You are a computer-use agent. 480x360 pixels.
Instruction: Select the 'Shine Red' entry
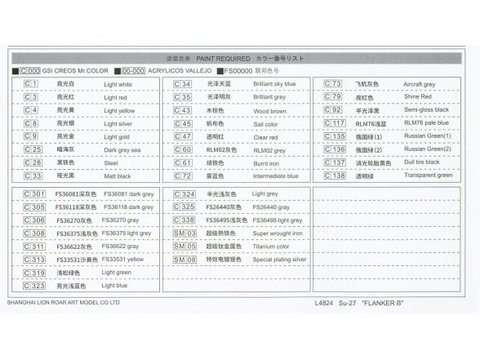(418, 96)
